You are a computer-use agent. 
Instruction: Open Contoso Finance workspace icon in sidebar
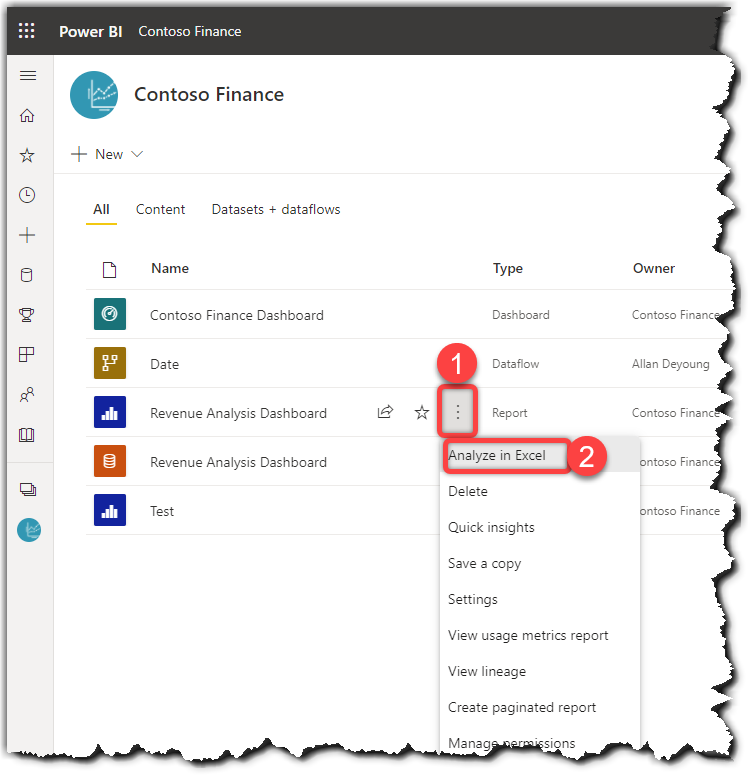[29, 530]
